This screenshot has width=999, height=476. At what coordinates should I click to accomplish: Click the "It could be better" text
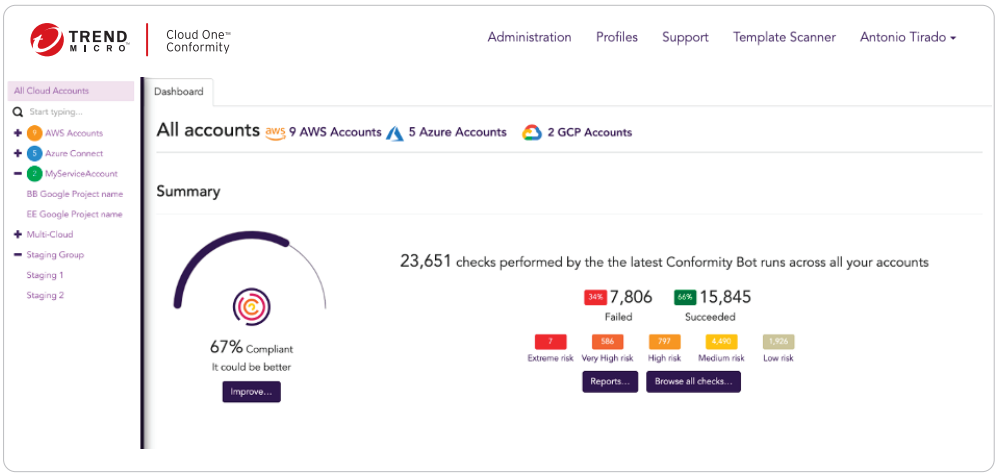(251, 368)
